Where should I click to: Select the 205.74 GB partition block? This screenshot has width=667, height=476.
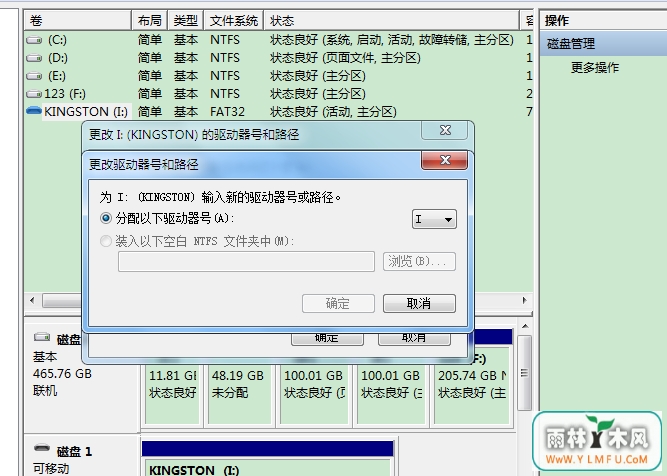tap(471, 385)
